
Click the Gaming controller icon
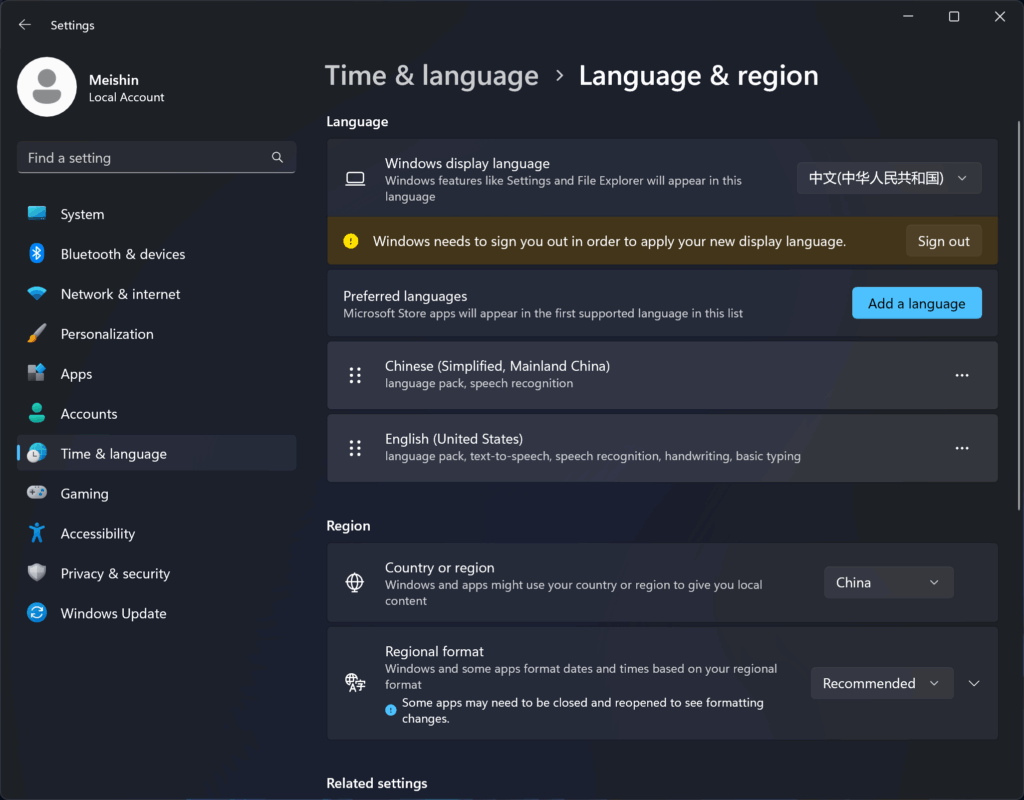click(37, 493)
